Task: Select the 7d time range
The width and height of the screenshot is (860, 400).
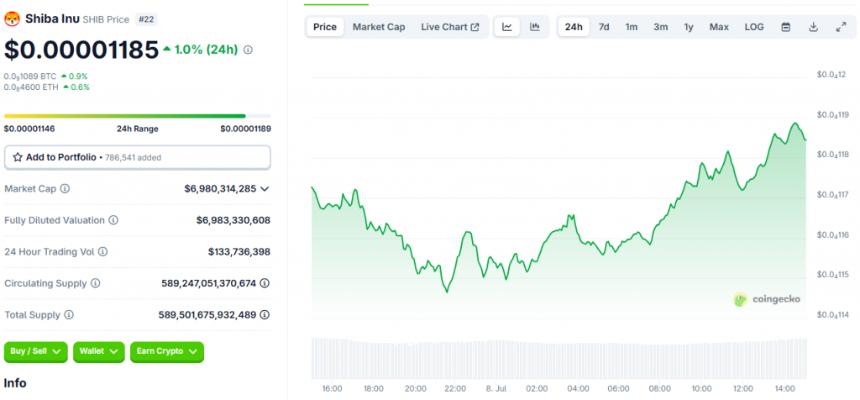Action: click(x=604, y=27)
